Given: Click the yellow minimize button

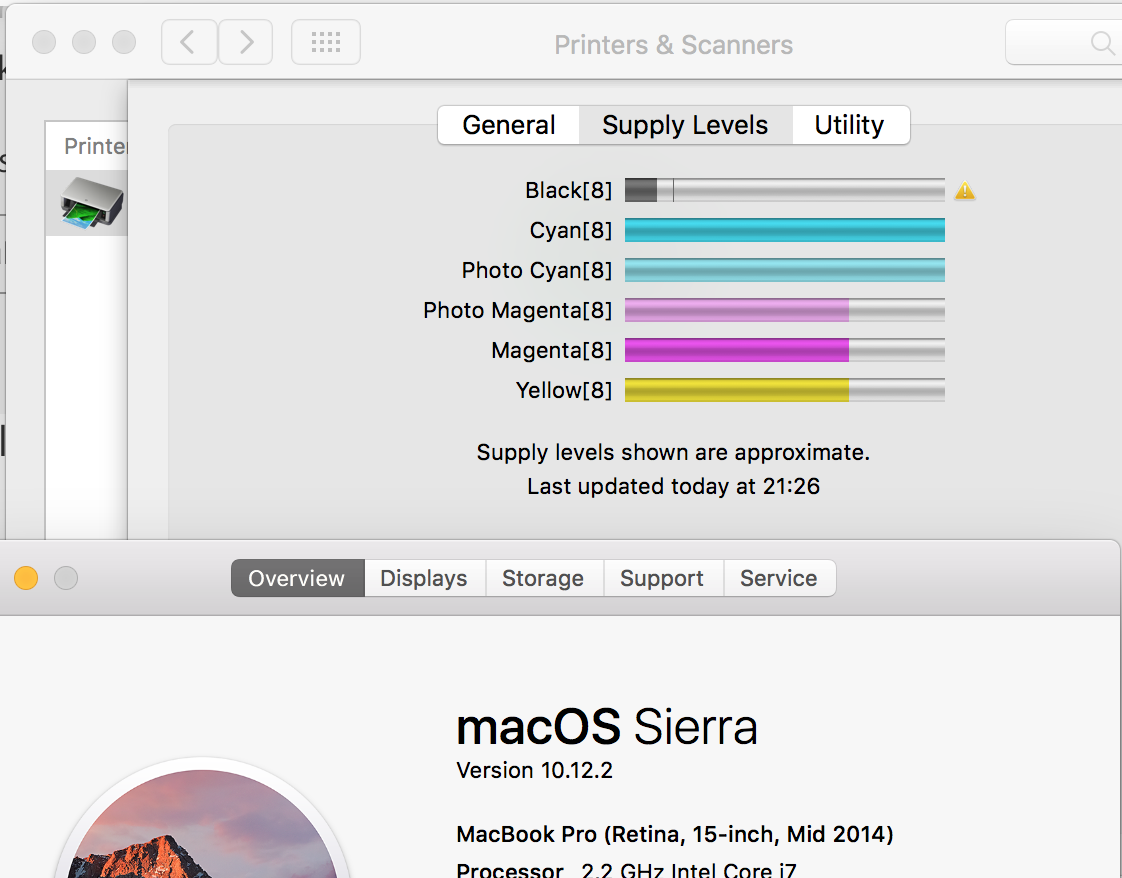Looking at the screenshot, I should coord(26,578).
